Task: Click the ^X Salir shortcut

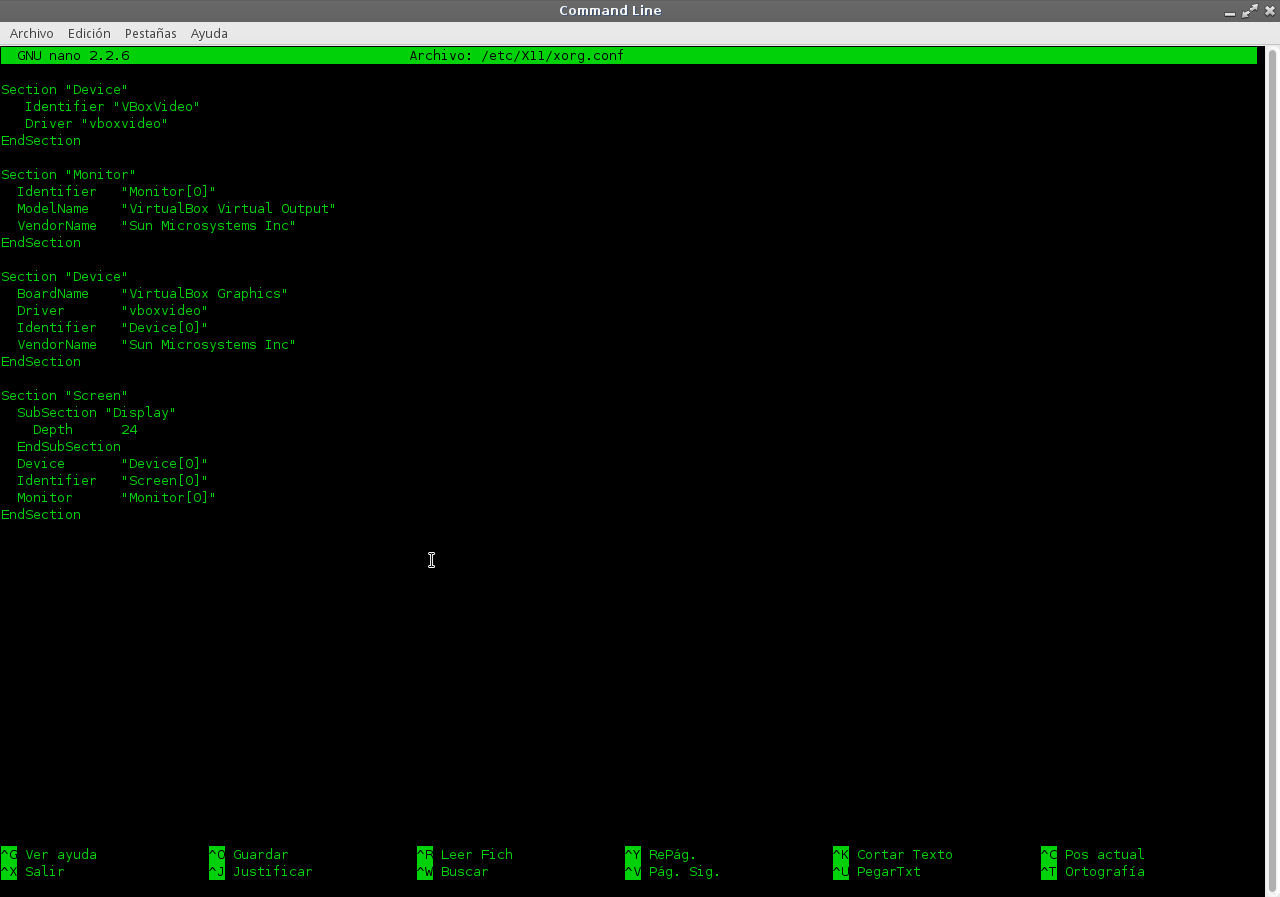Action: coord(33,871)
